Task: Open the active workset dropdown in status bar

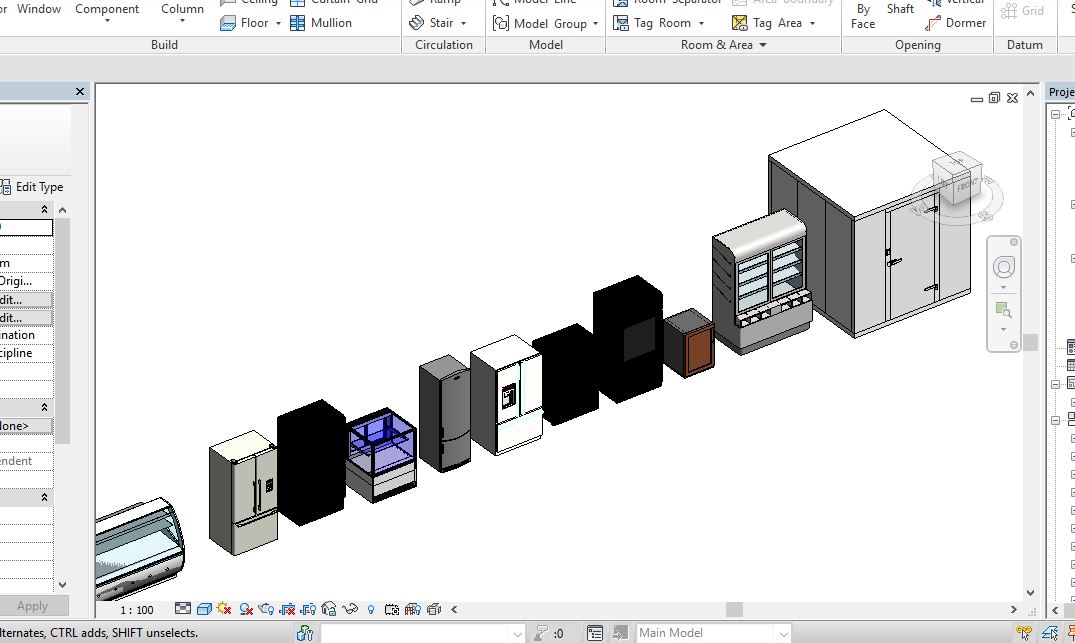Action: [x=518, y=633]
